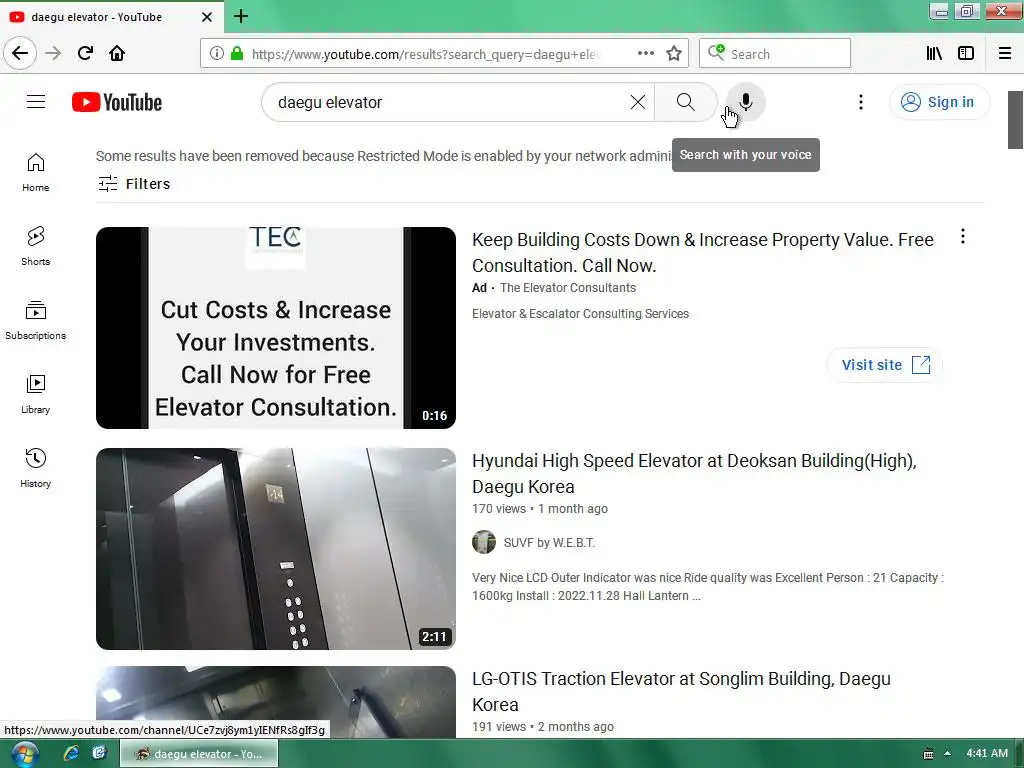Open the TEC ad video thumbnail
The height and width of the screenshot is (768, 1024).
276,328
